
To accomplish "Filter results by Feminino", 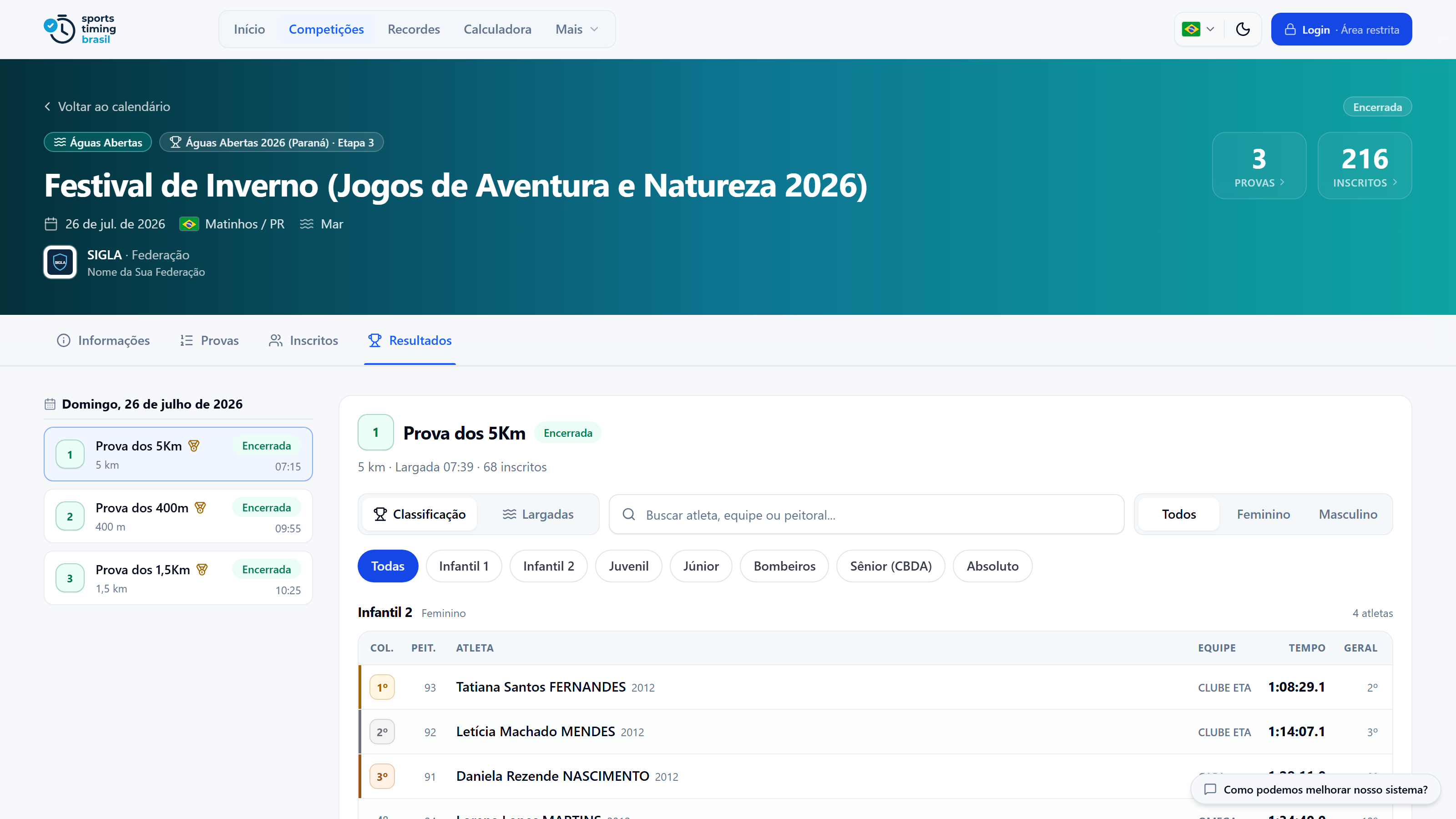I will (x=1263, y=514).
